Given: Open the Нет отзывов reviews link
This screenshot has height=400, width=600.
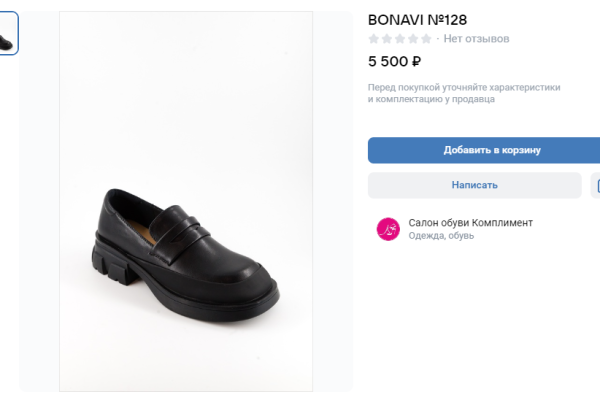Looking at the screenshot, I should click(x=476, y=39).
